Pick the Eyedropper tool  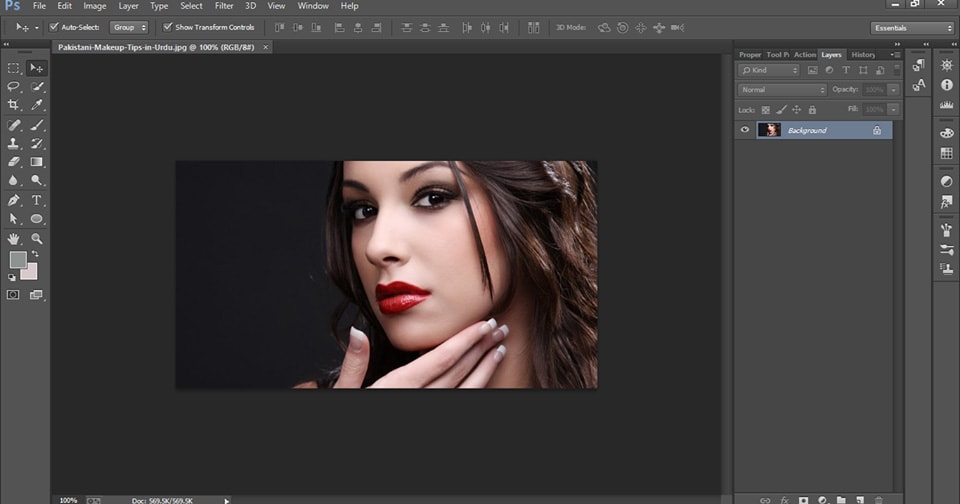37,105
